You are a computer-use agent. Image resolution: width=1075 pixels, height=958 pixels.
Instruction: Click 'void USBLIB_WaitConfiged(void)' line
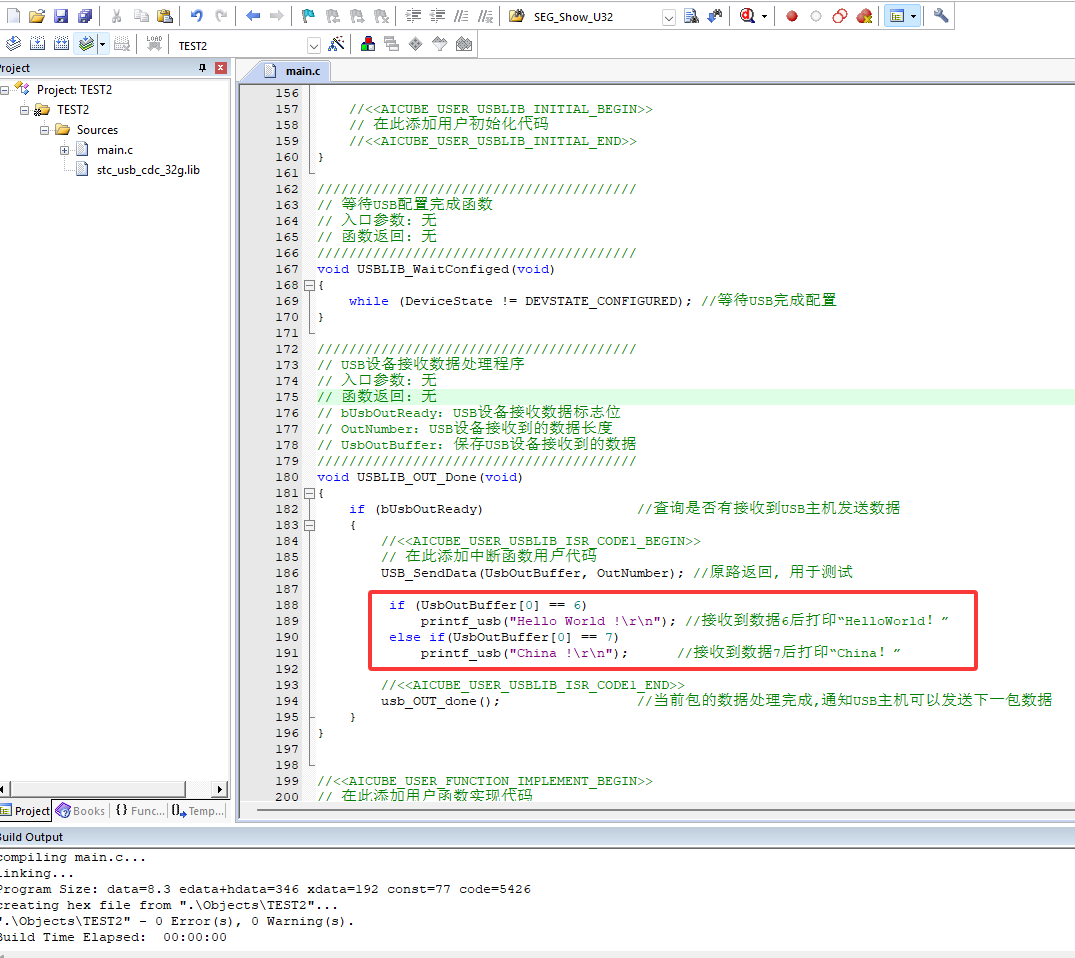(x=435, y=269)
